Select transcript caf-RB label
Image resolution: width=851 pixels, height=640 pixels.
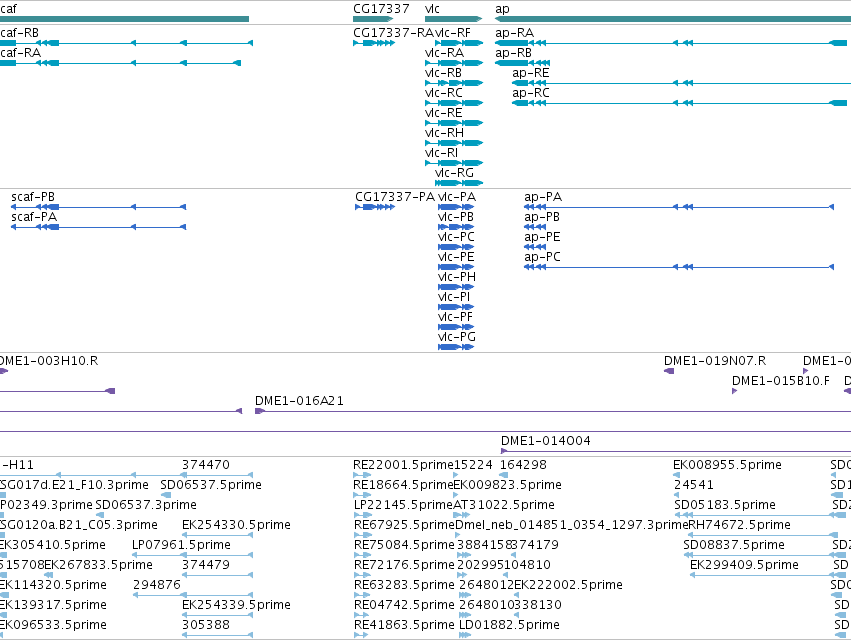(x=20, y=33)
